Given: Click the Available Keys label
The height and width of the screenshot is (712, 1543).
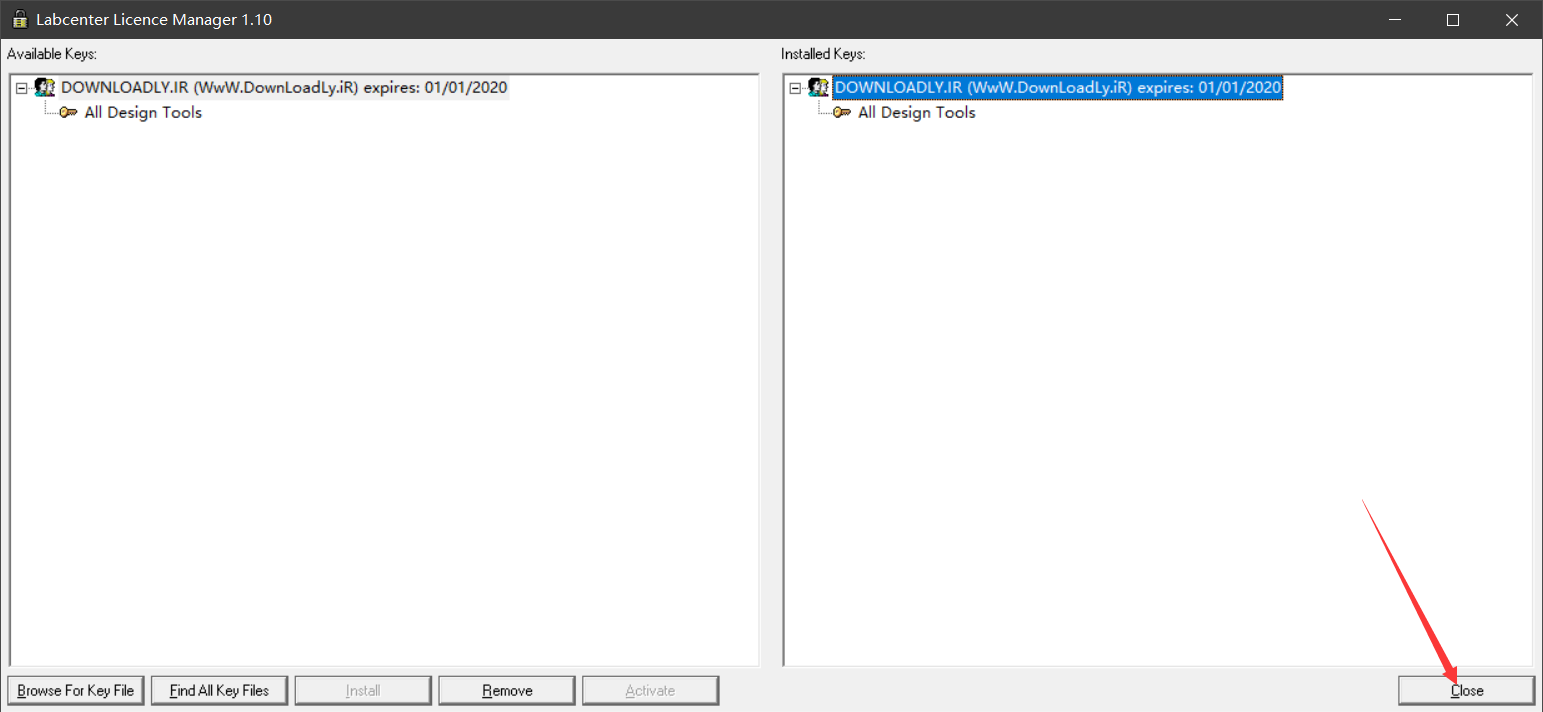Looking at the screenshot, I should point(52,53).
